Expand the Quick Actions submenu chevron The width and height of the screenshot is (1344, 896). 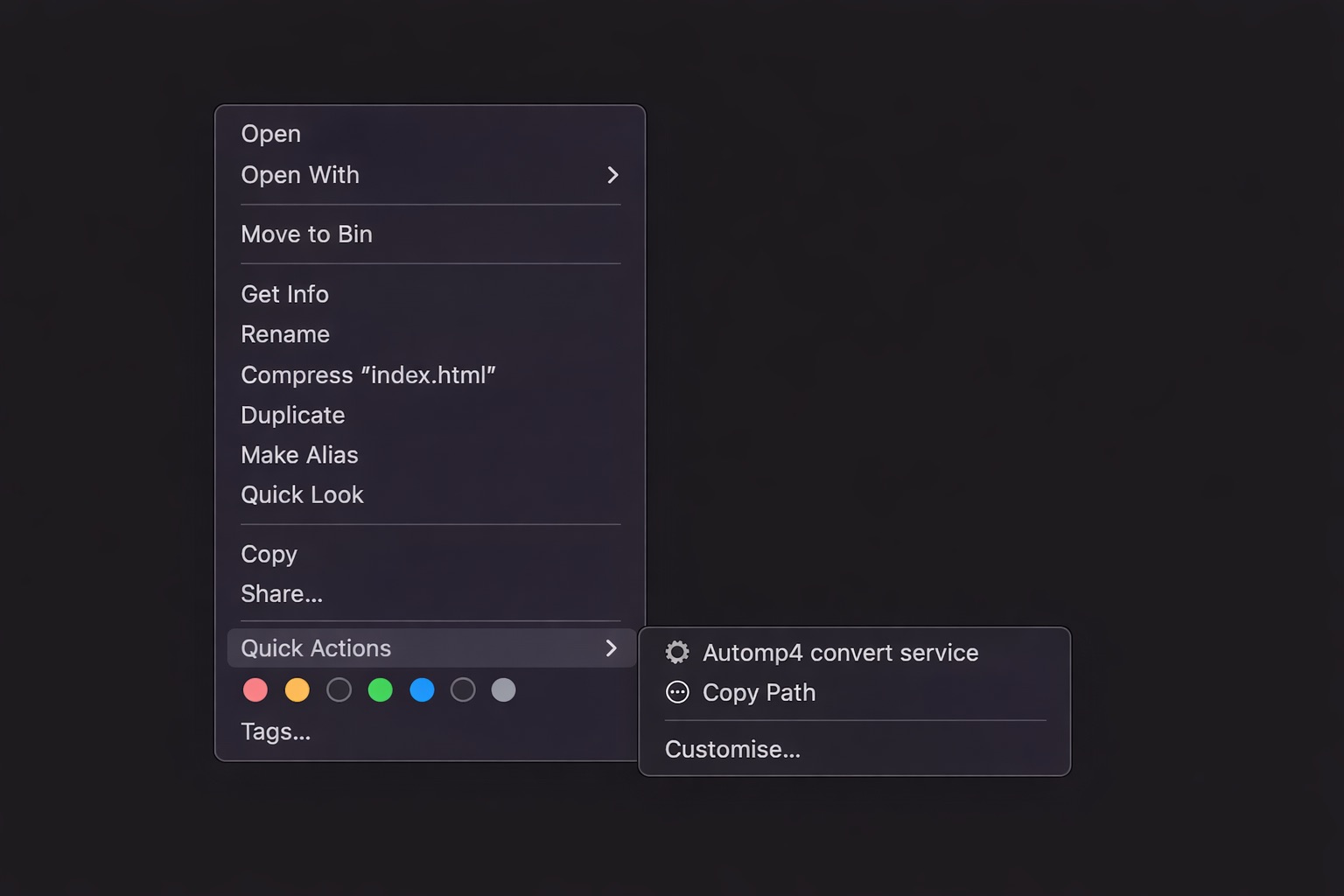[612, 648]
